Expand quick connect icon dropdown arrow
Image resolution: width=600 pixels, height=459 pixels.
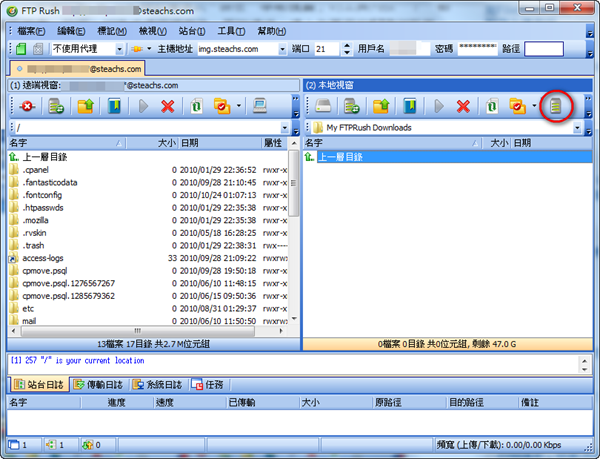coord(149,49)
